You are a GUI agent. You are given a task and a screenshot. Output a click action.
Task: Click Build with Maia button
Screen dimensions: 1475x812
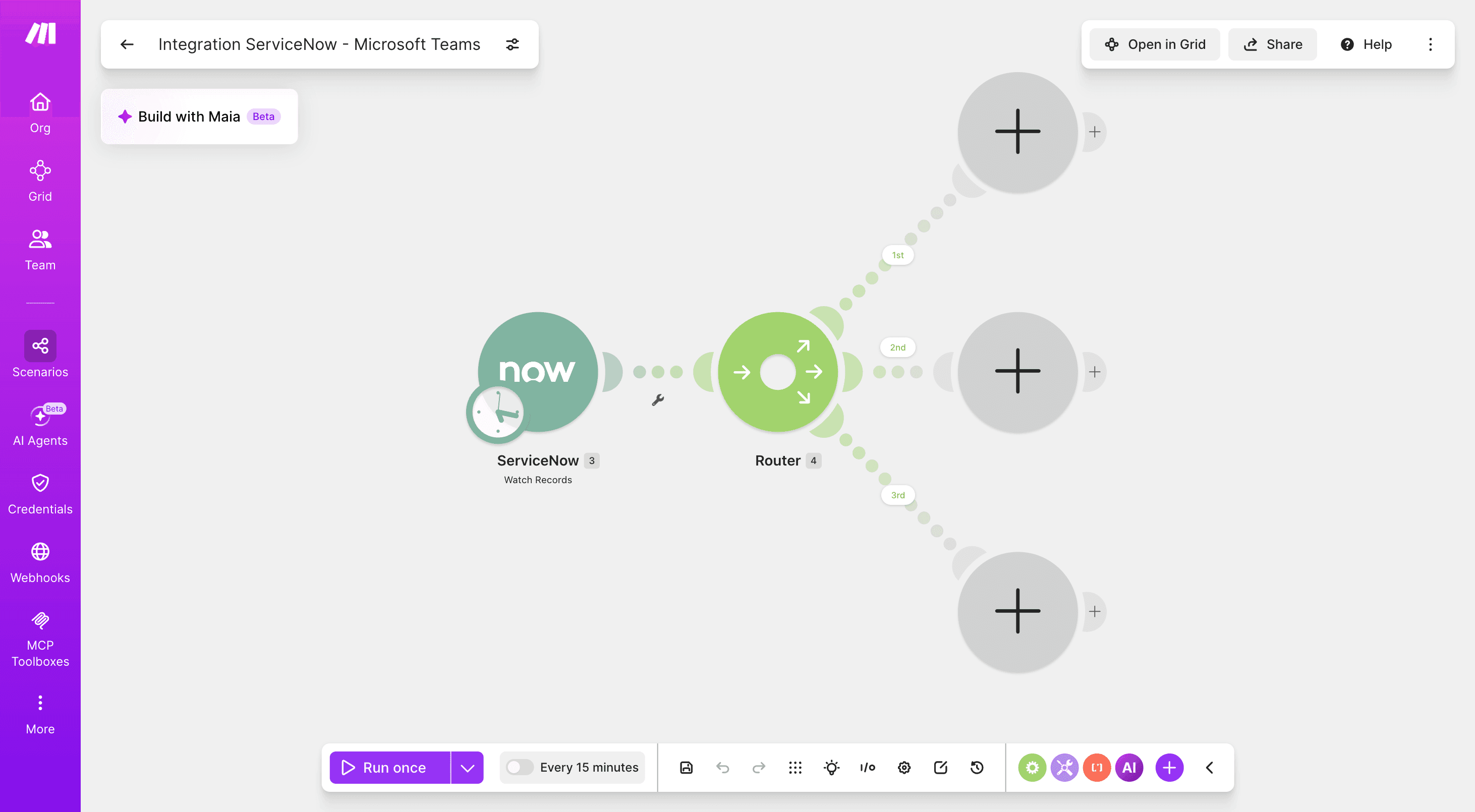199,116
